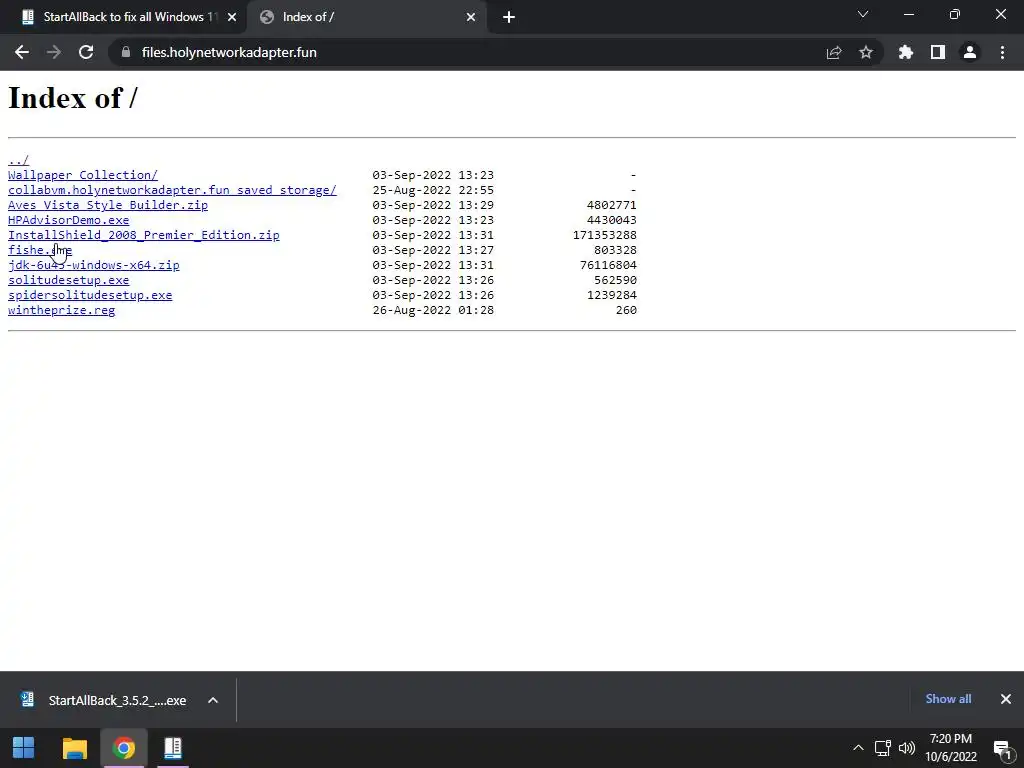Download wintheprize.reg file

61,310
